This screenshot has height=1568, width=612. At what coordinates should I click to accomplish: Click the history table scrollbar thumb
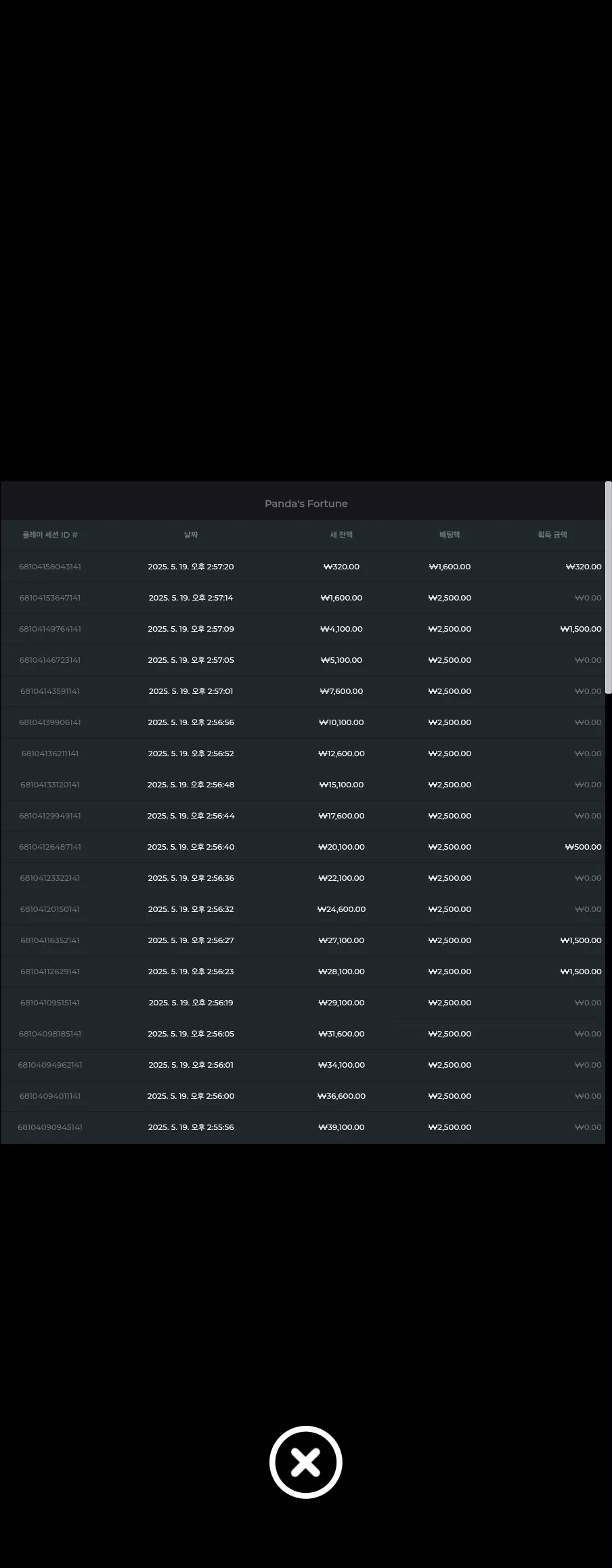(608, 587)
